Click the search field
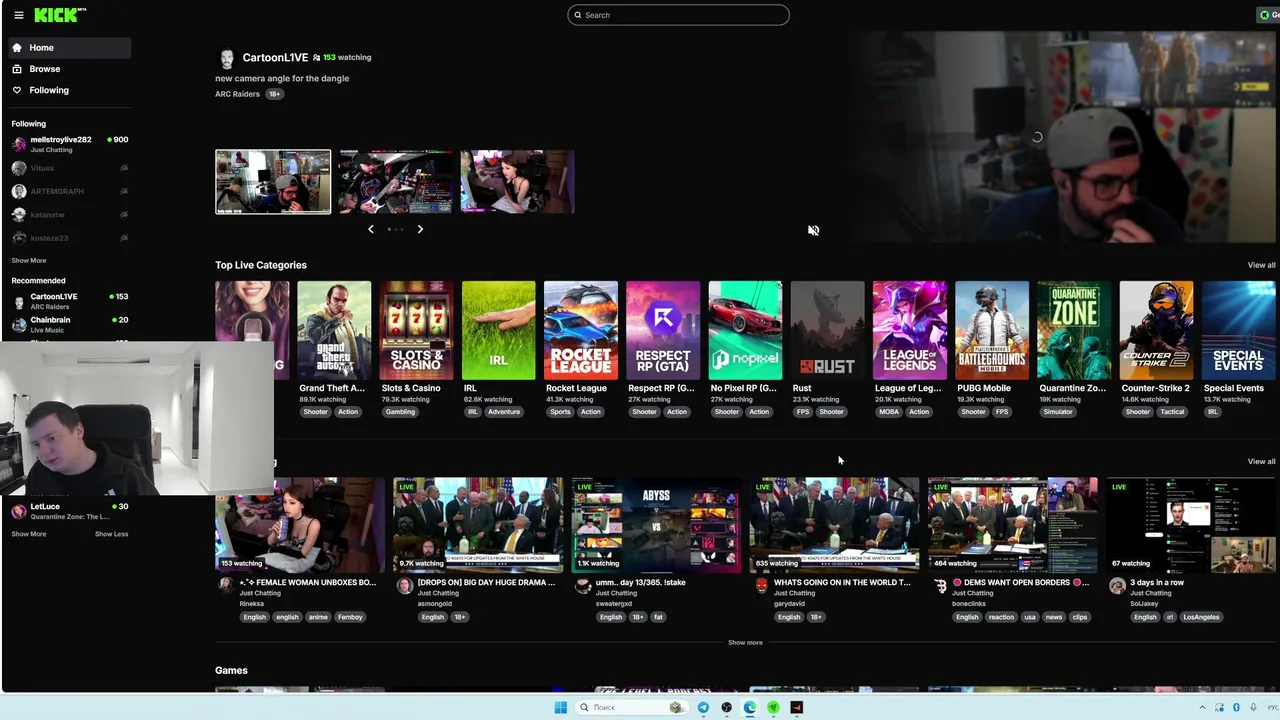The width and height of the screenshot is (1280, 720). tap(678, 15)
